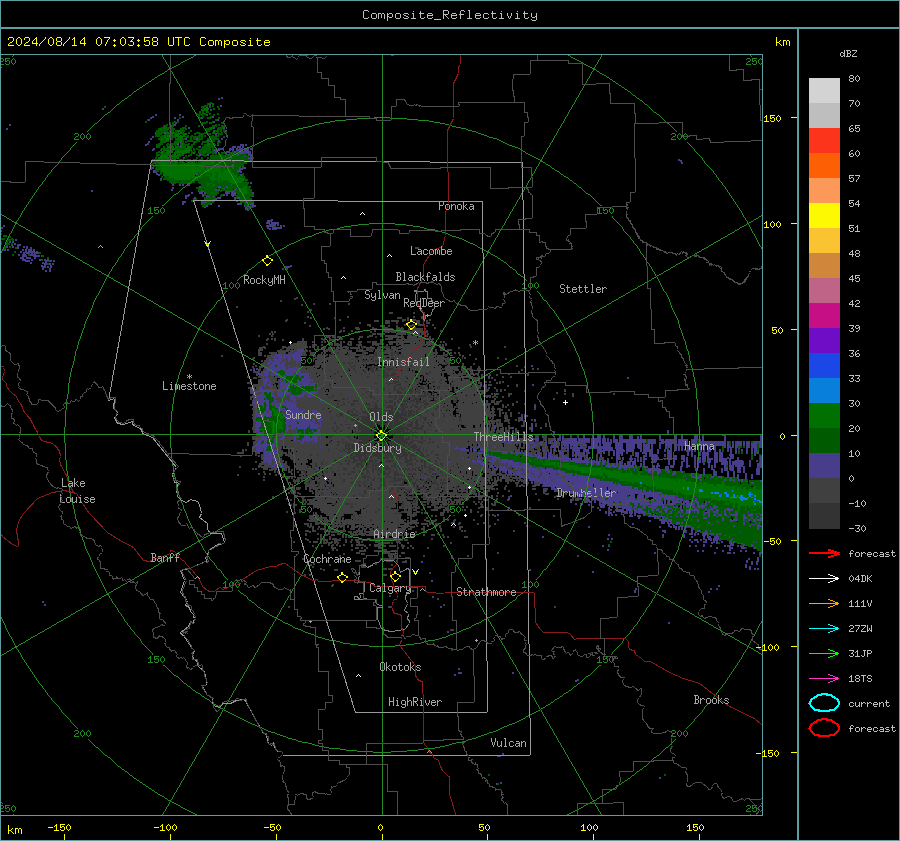Viewport: 900px width, 841px height.
Task: Click the HighRiver town label
Action: coord(415,702)
